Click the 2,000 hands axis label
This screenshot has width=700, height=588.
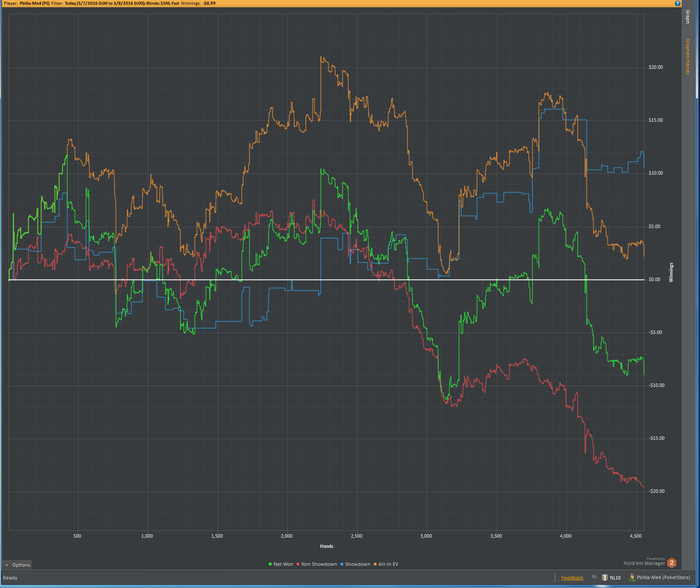click(287, 536)
